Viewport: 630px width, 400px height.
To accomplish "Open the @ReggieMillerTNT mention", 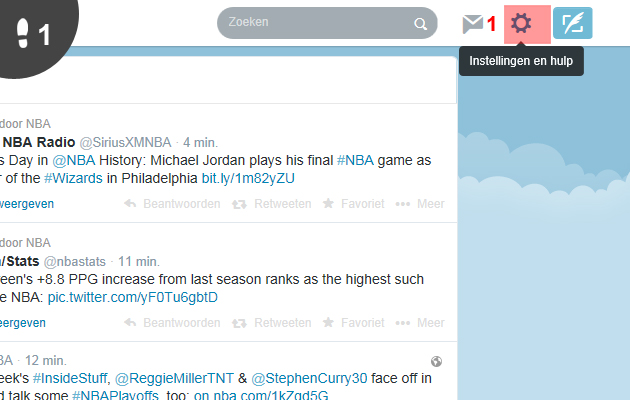I will click(174, 378).
